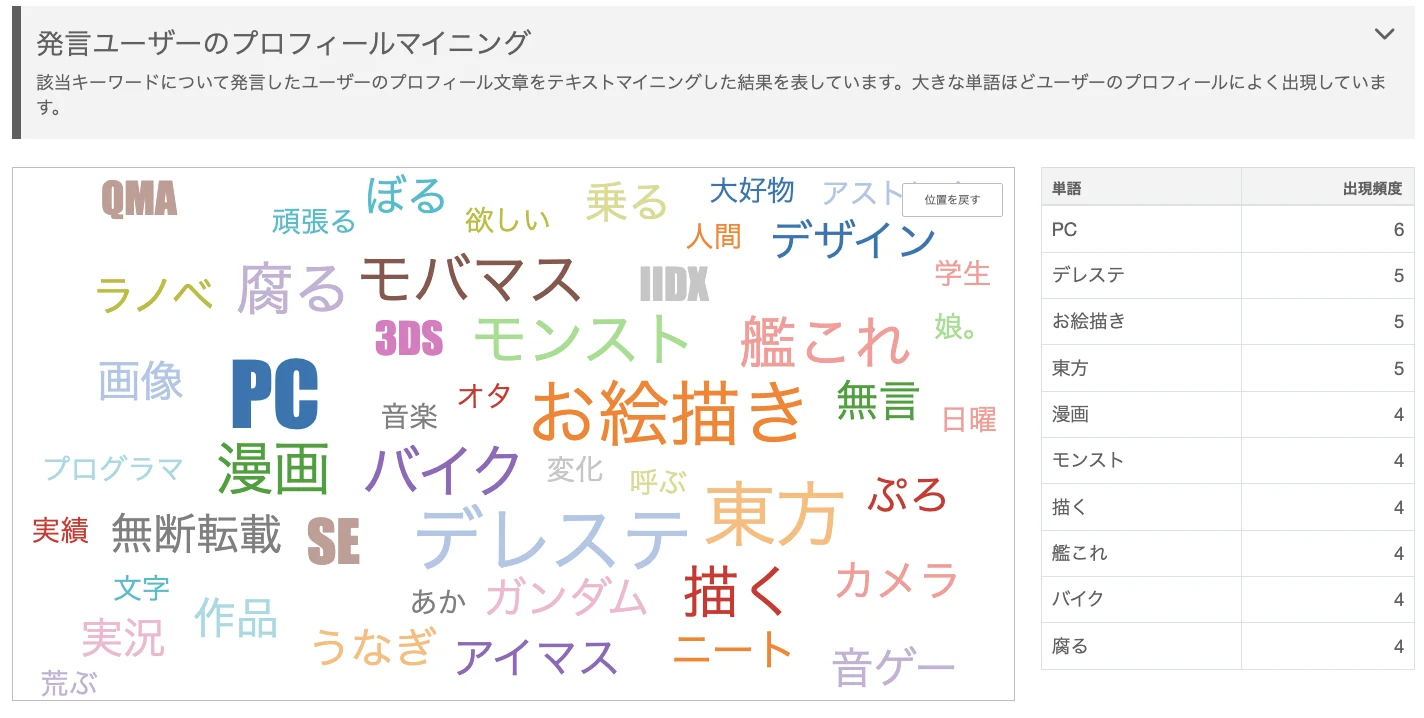The image size is (1424, 718).
Task: Click the pink カメラ word in cloud
Action: point(897,579)
